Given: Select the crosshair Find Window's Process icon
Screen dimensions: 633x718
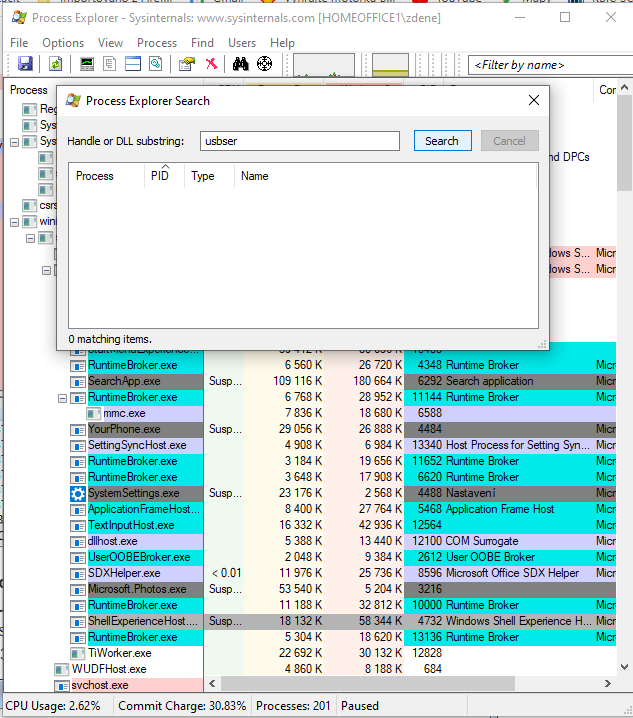Looking at the screenshot, I should (265, 64).
